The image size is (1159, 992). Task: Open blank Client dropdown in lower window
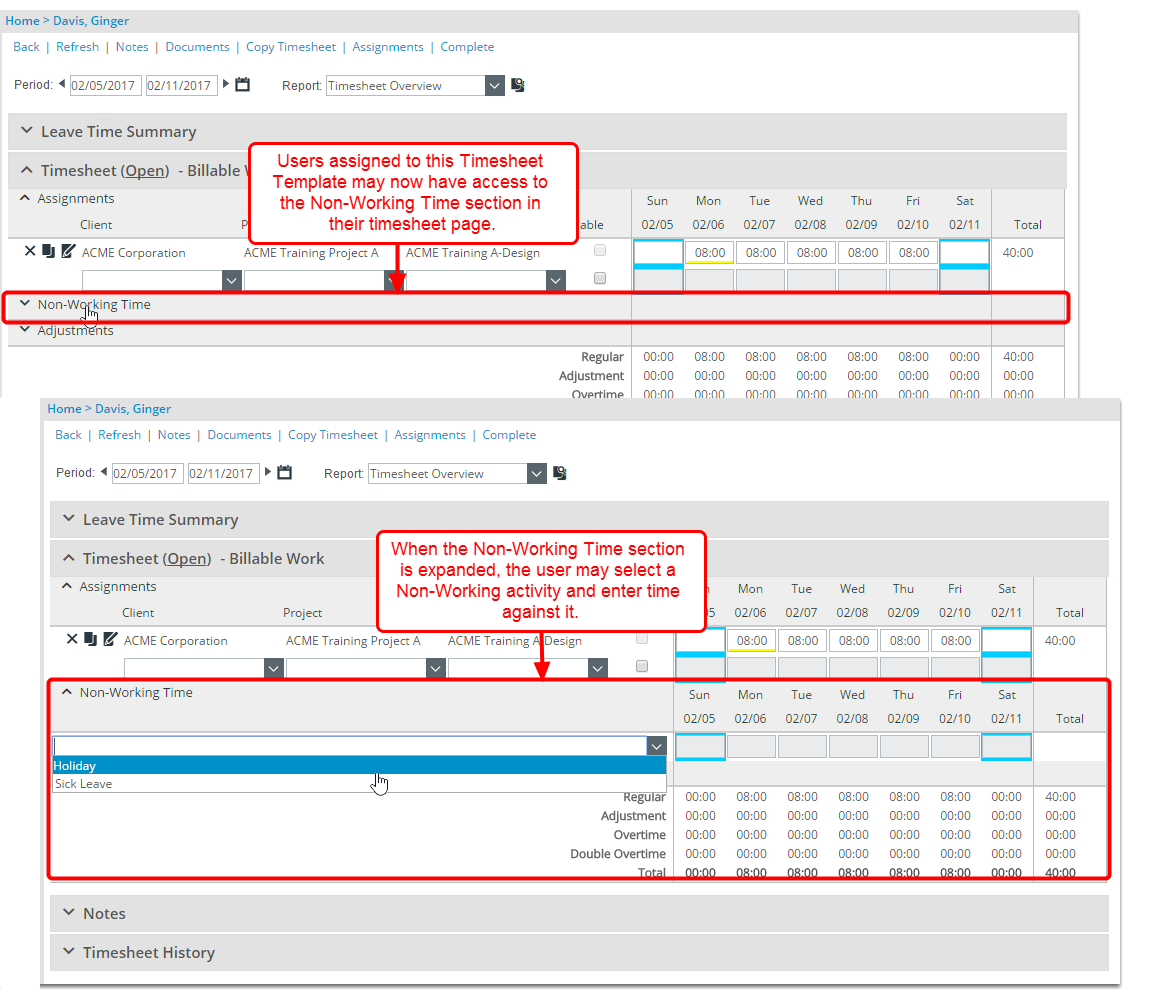[x=274, y=669]
